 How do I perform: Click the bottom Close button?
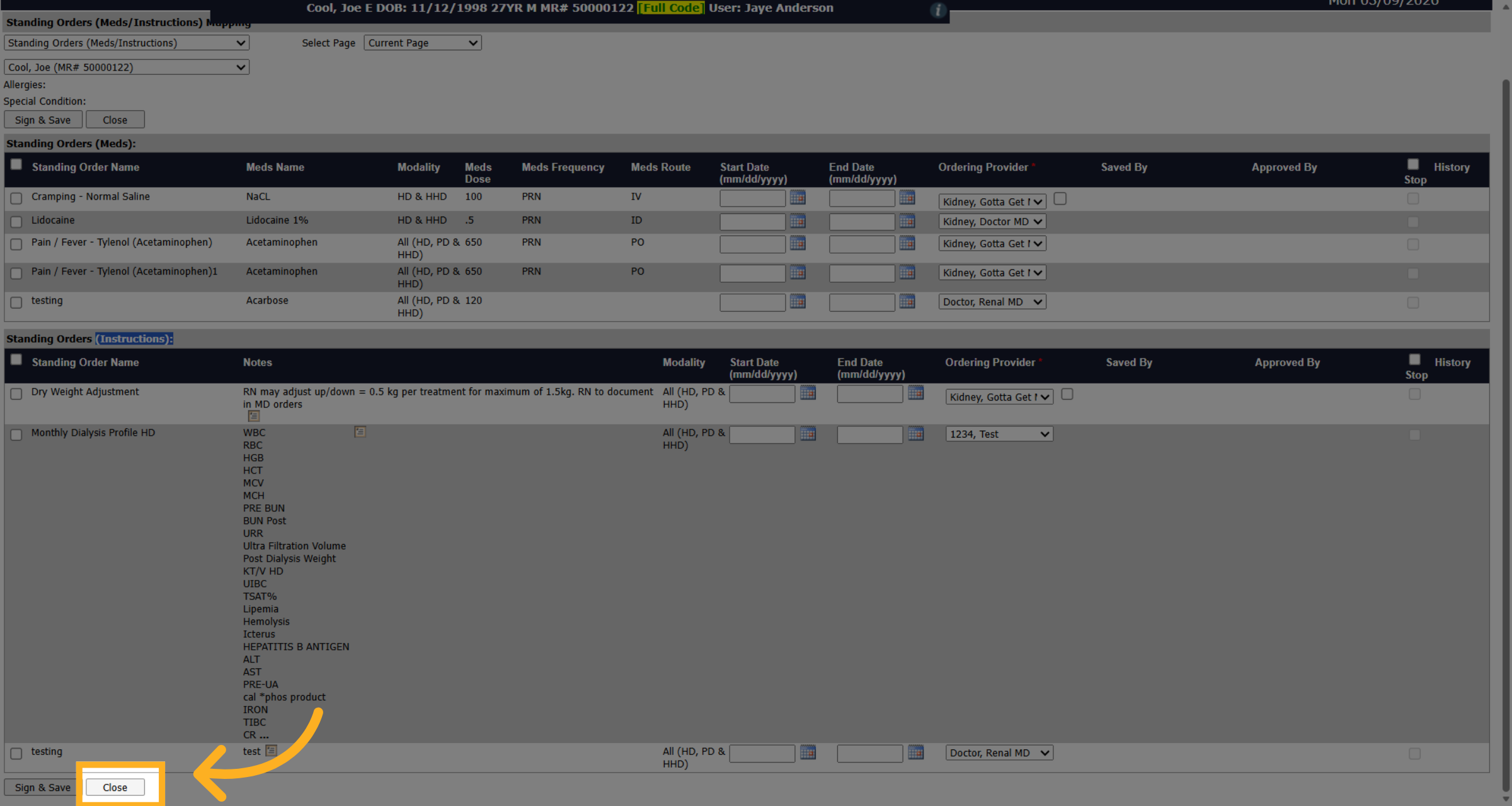click(115, 787)
